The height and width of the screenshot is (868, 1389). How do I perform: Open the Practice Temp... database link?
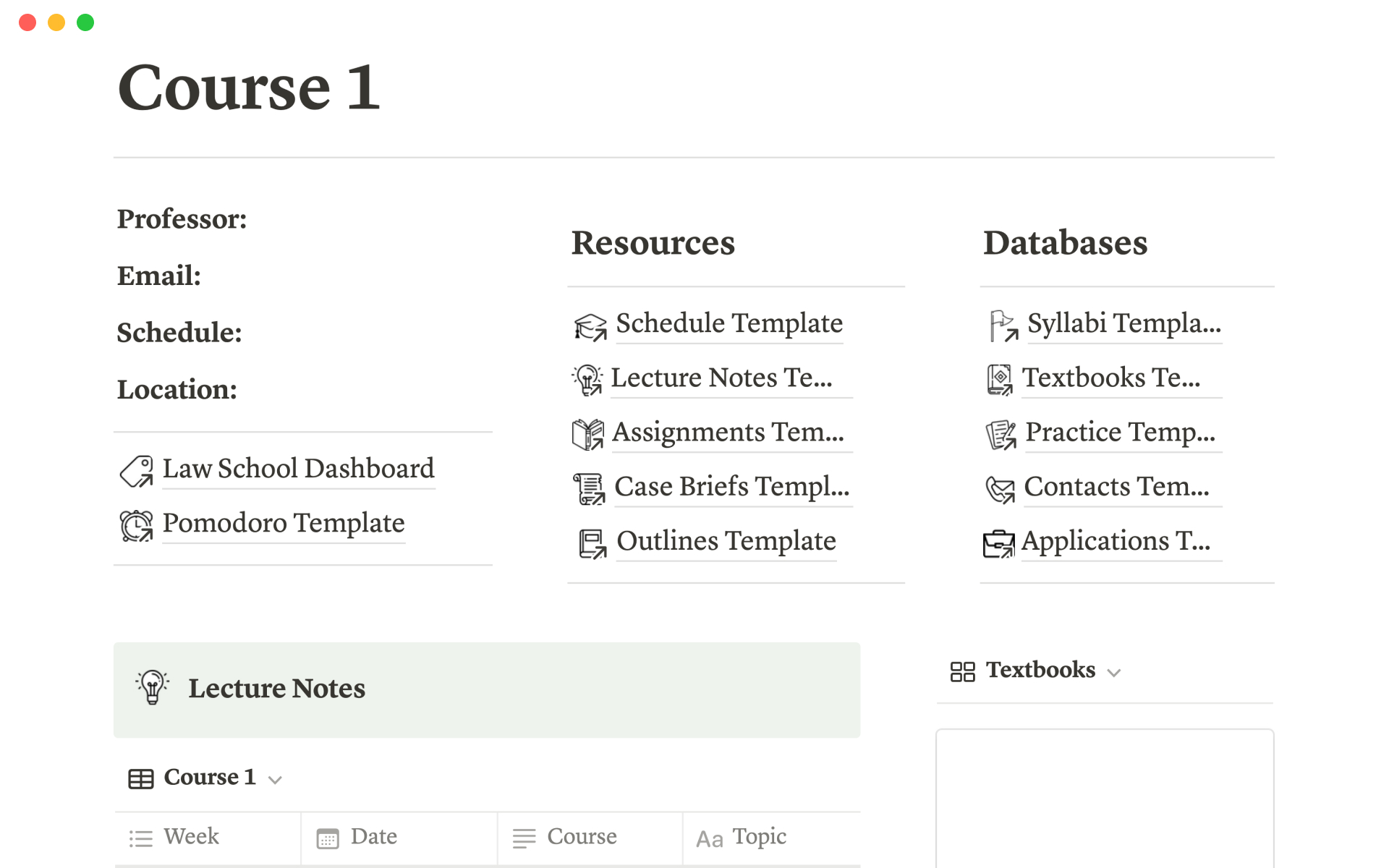coord(1120,432)
